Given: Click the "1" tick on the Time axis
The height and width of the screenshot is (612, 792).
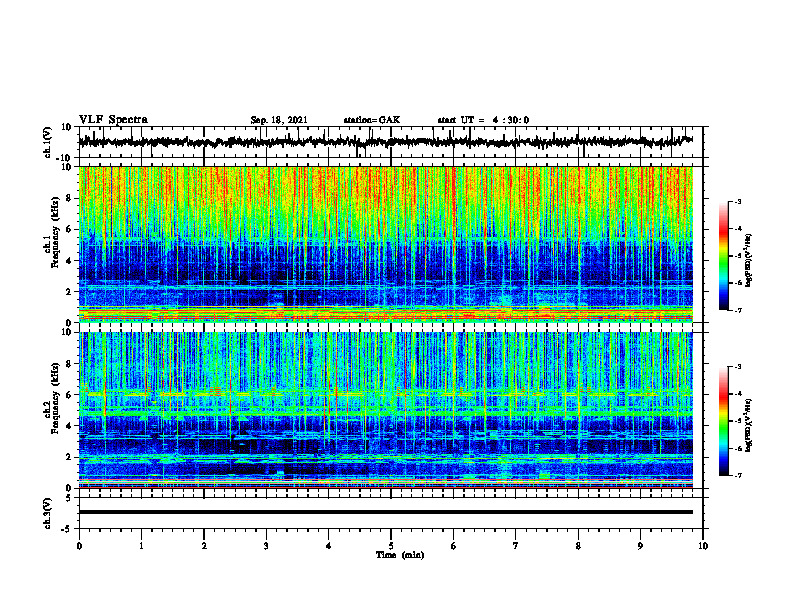Looking at the screenshot, I should [x=141, y=546].
